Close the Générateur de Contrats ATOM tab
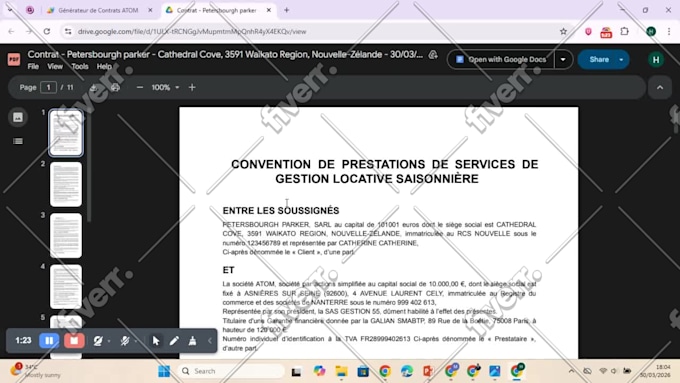The height and width of the screenshot is (383, 680). (150, 10)
